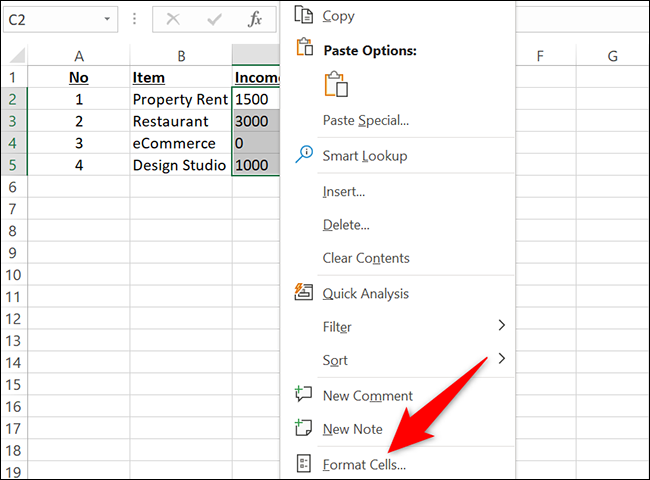Open the Name Box dropdown arrow

107,19
